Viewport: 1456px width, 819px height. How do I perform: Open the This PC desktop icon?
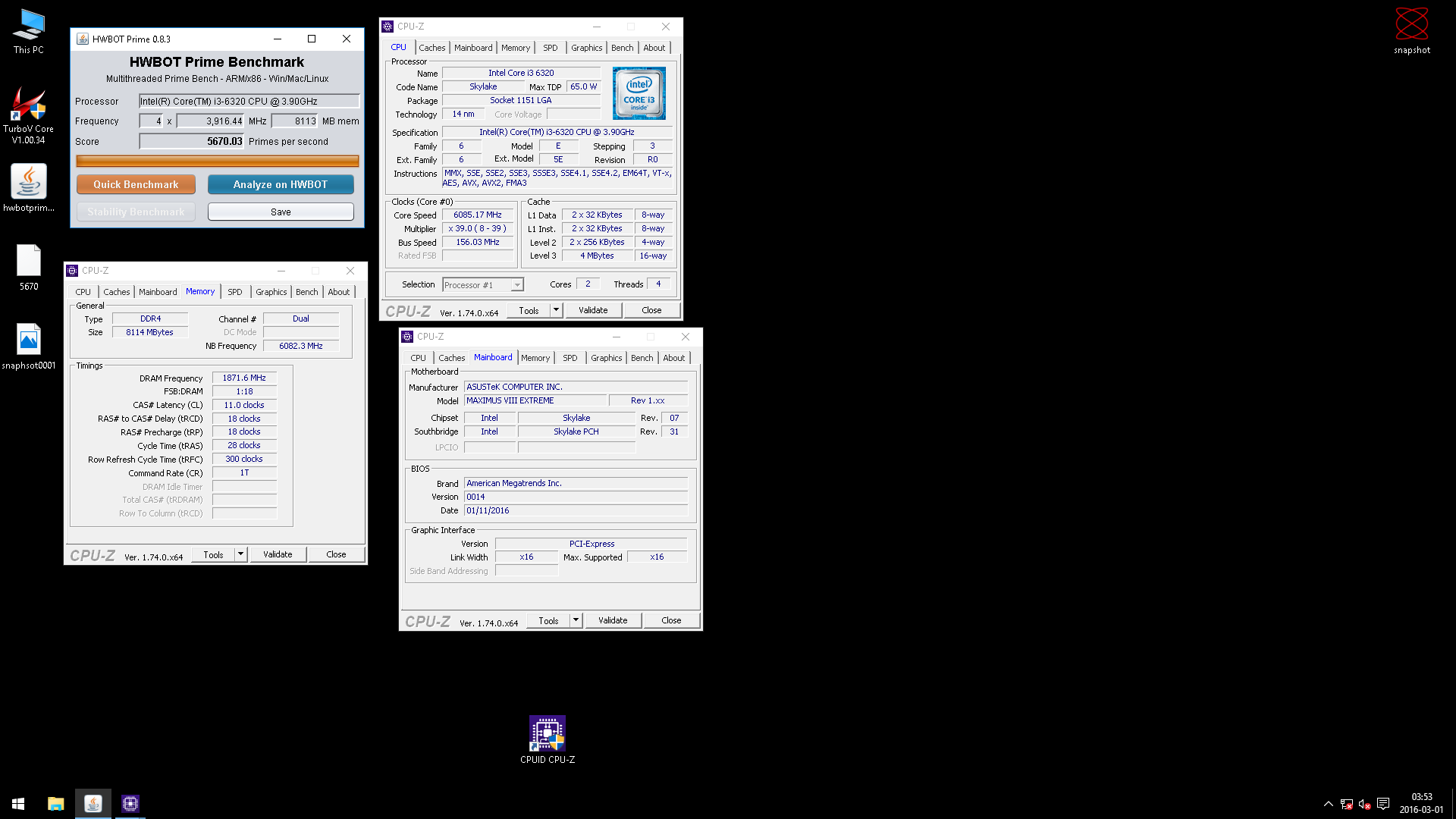[x=28, y=31]
